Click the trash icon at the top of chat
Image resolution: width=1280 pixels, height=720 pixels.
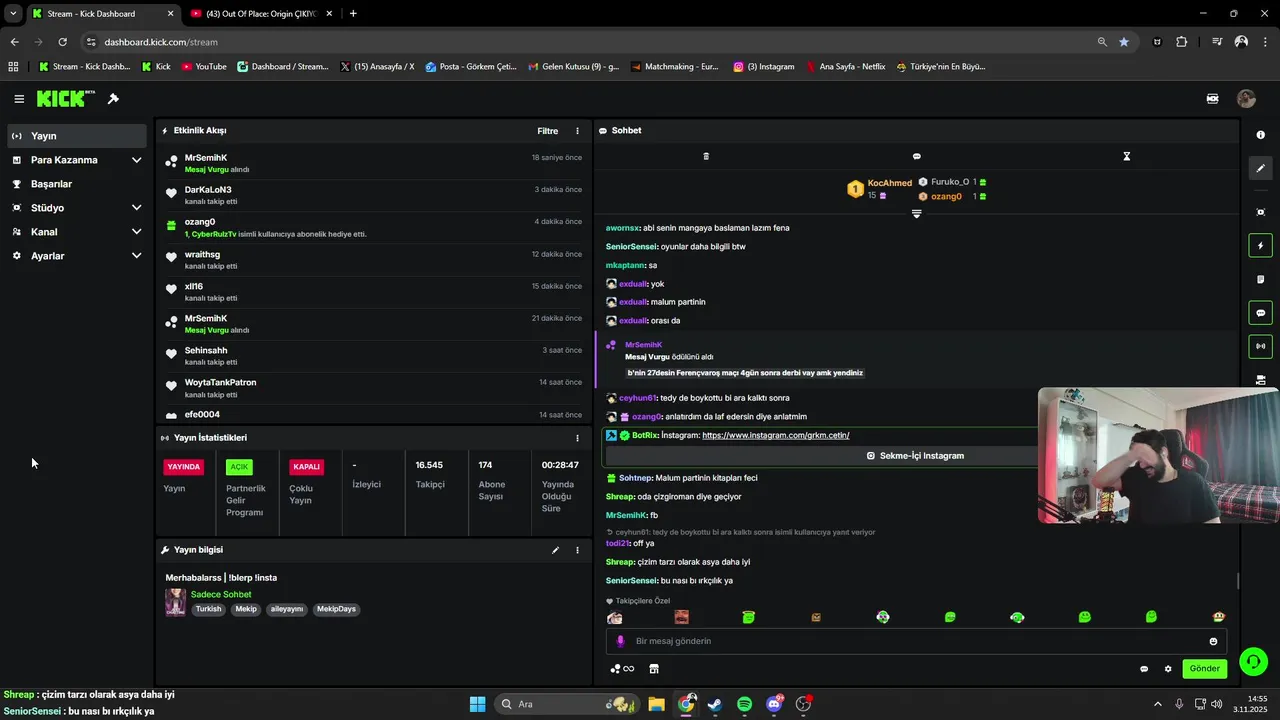point(706,156)
